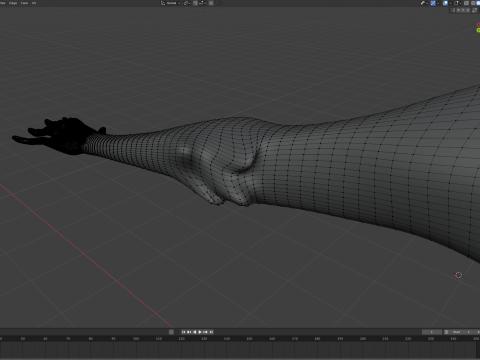Viewport: 480px width, 360px height.
Task: Toggle auto merge vertices
Action: [474, 10]
